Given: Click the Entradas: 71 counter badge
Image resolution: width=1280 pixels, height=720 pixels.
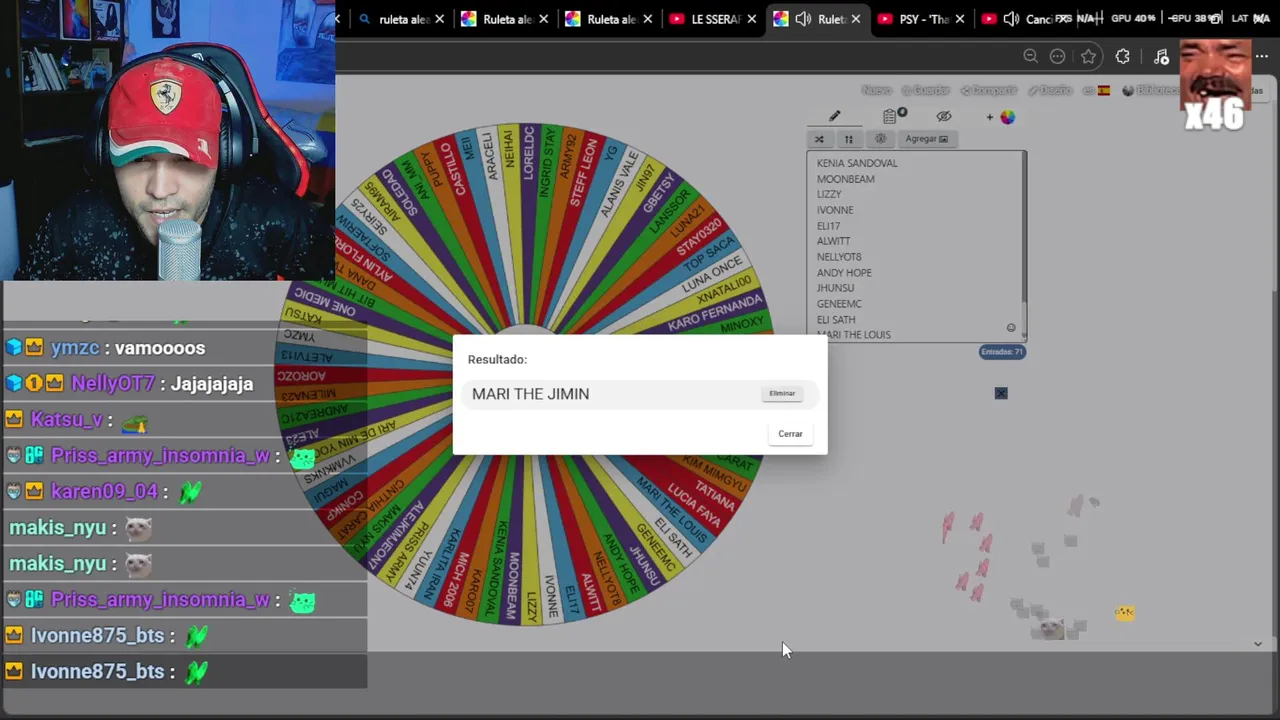Looking at the screenshot, I should [1002, 352].
